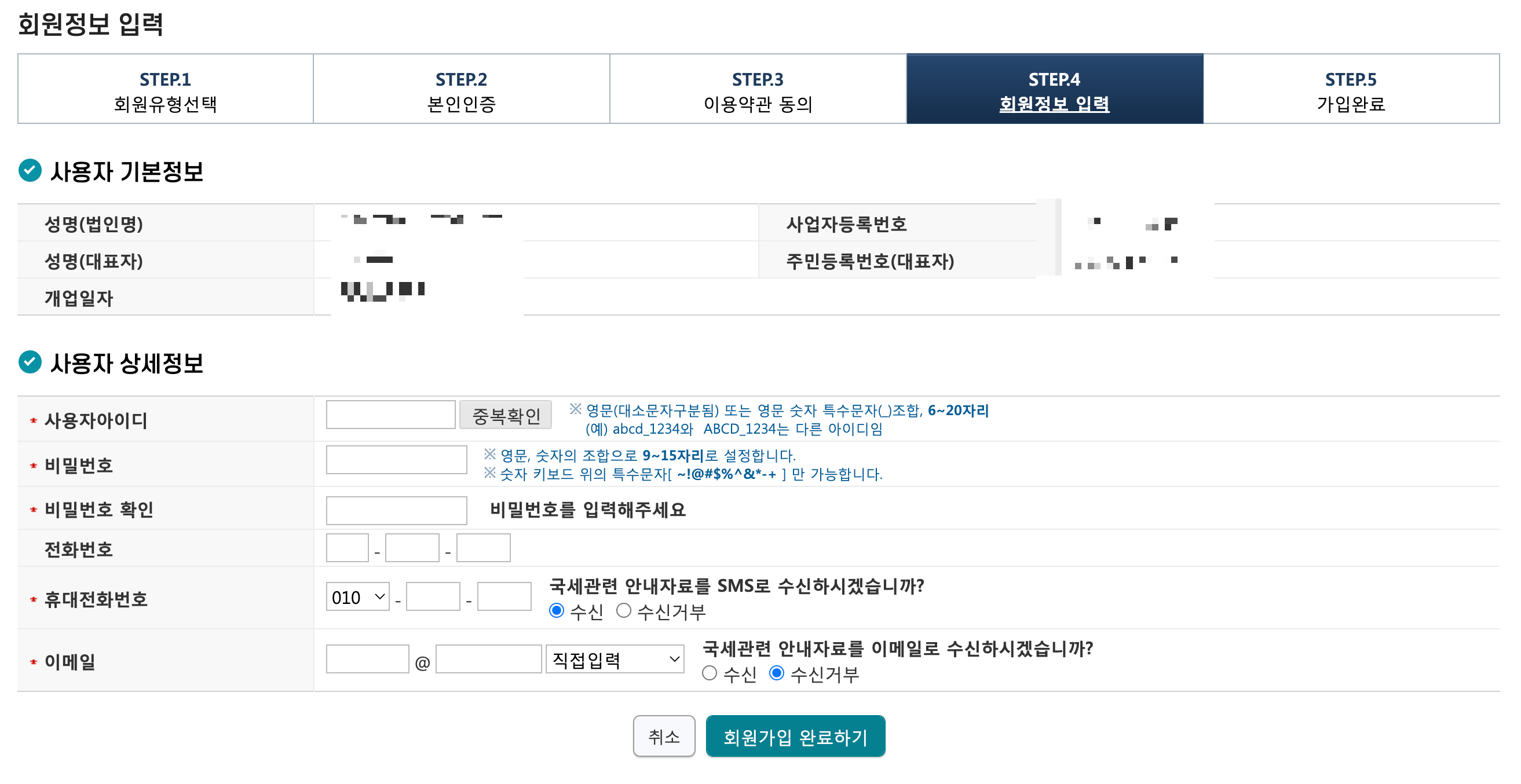Focus the 비밀번호 확인 input field

(396, 510)
